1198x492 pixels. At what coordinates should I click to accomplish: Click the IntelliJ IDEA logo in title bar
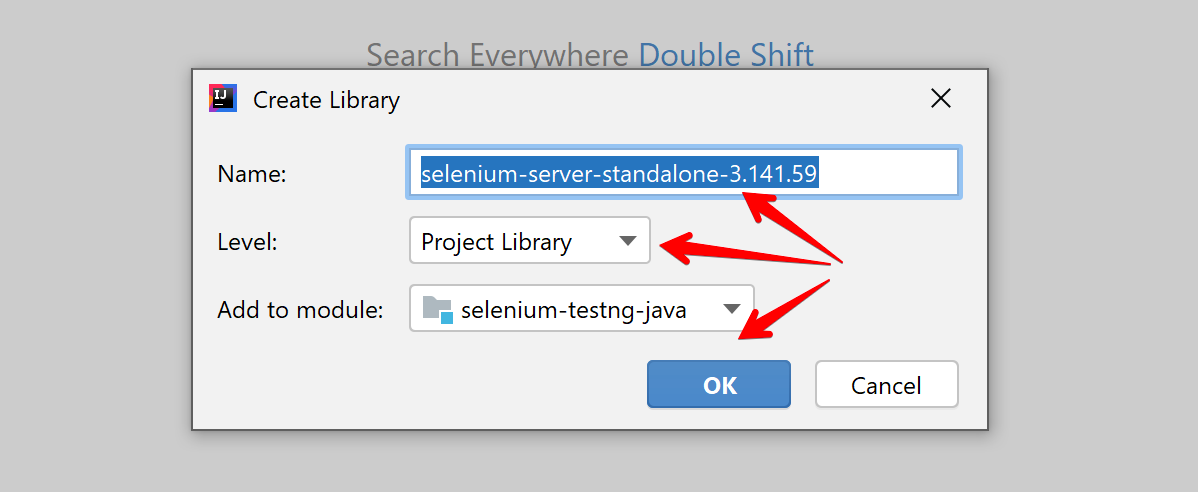(222, 99)
